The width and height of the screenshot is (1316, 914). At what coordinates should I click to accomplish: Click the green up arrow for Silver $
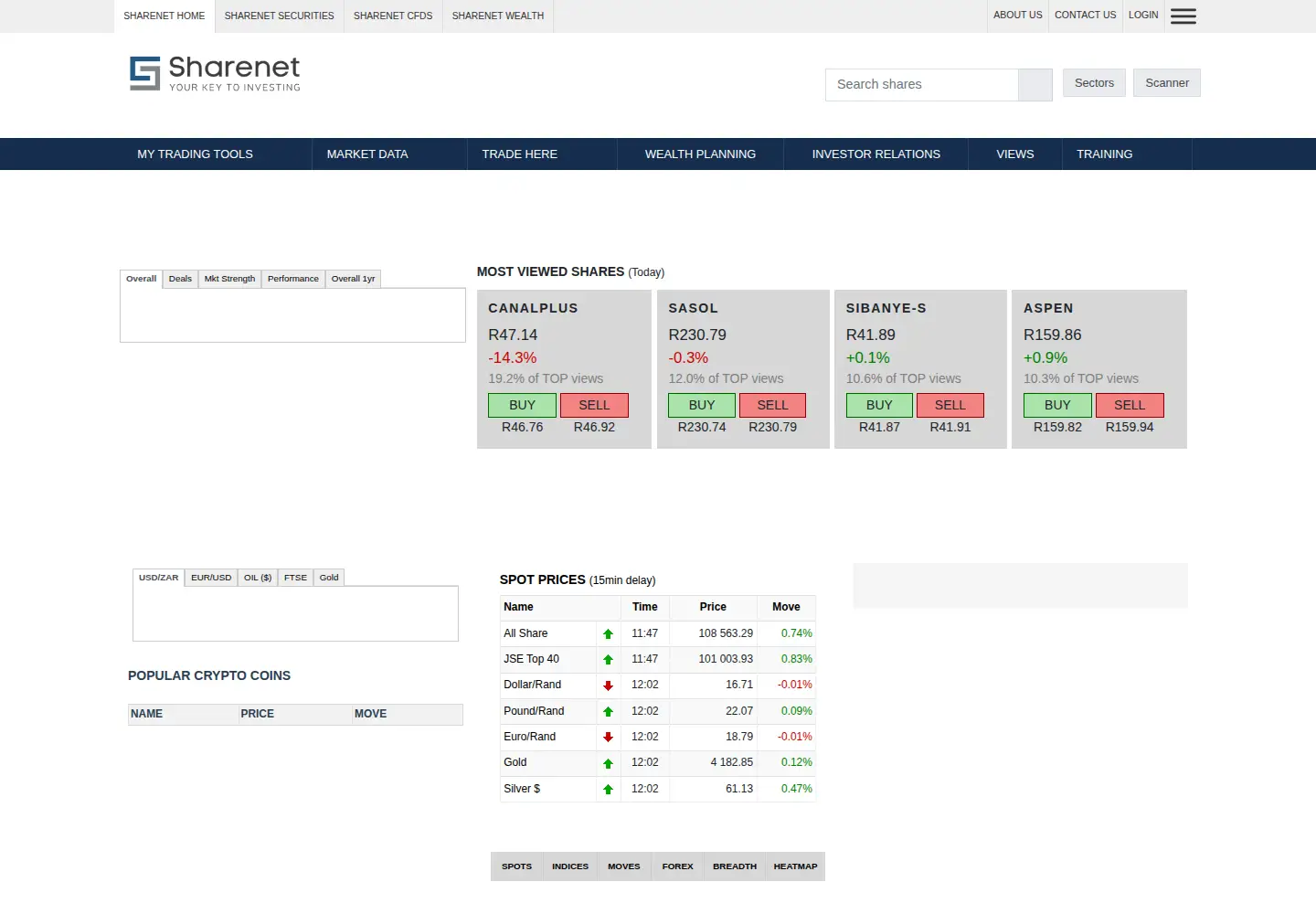608,789
